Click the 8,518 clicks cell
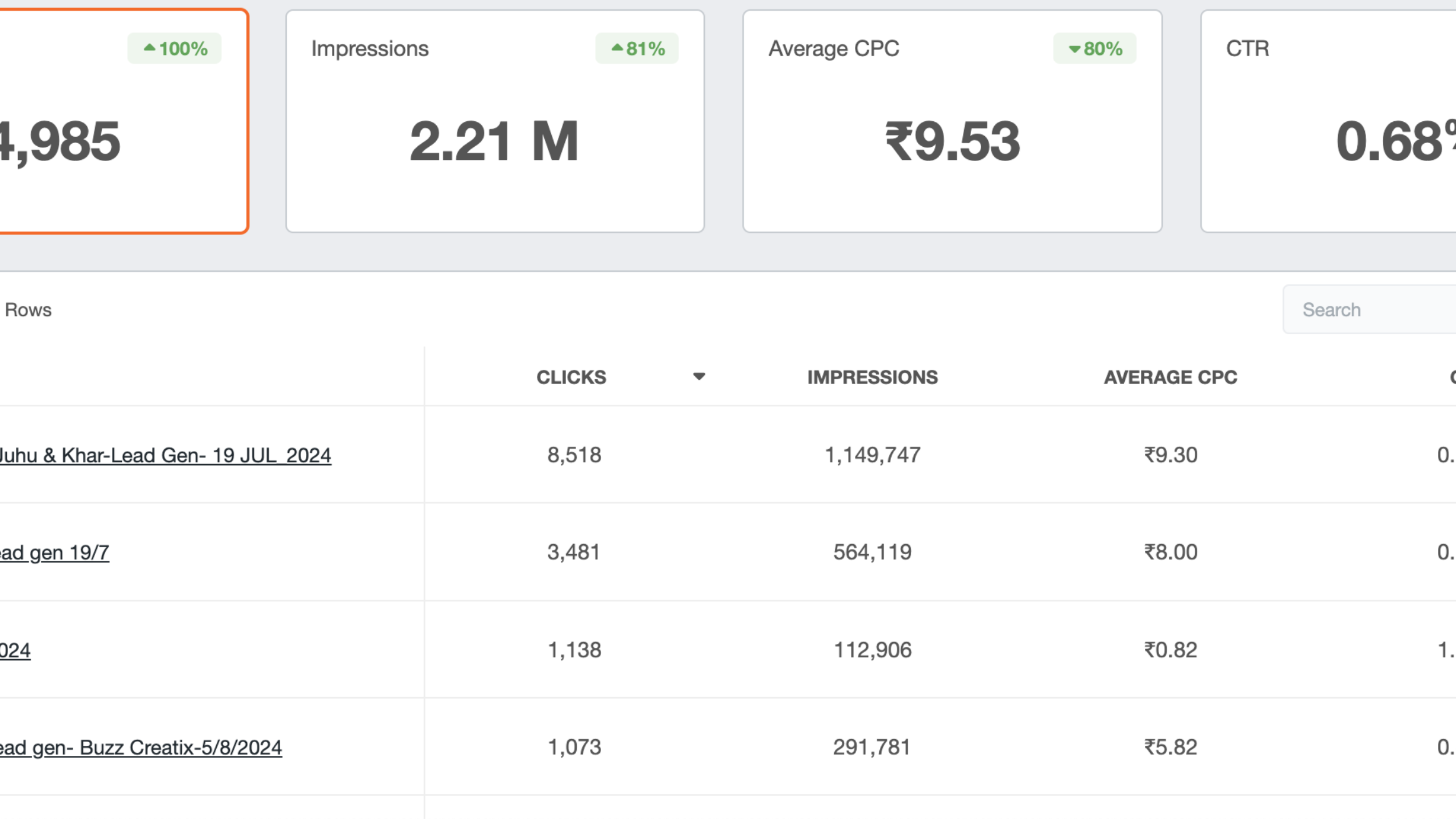Viewport: 1456px width, 819px height. click(574, 455)
